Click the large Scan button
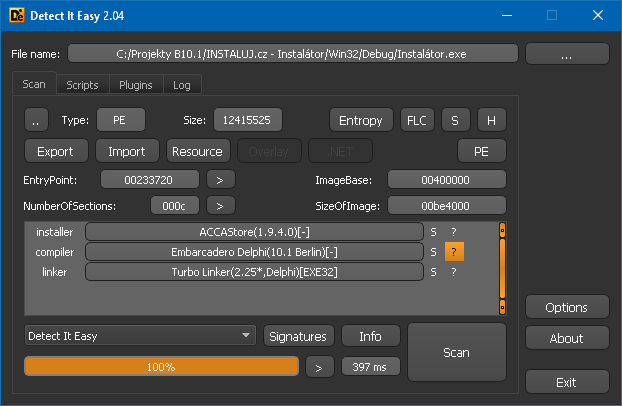The height and width of the screenshot is (406, 622). click(456, 352)
